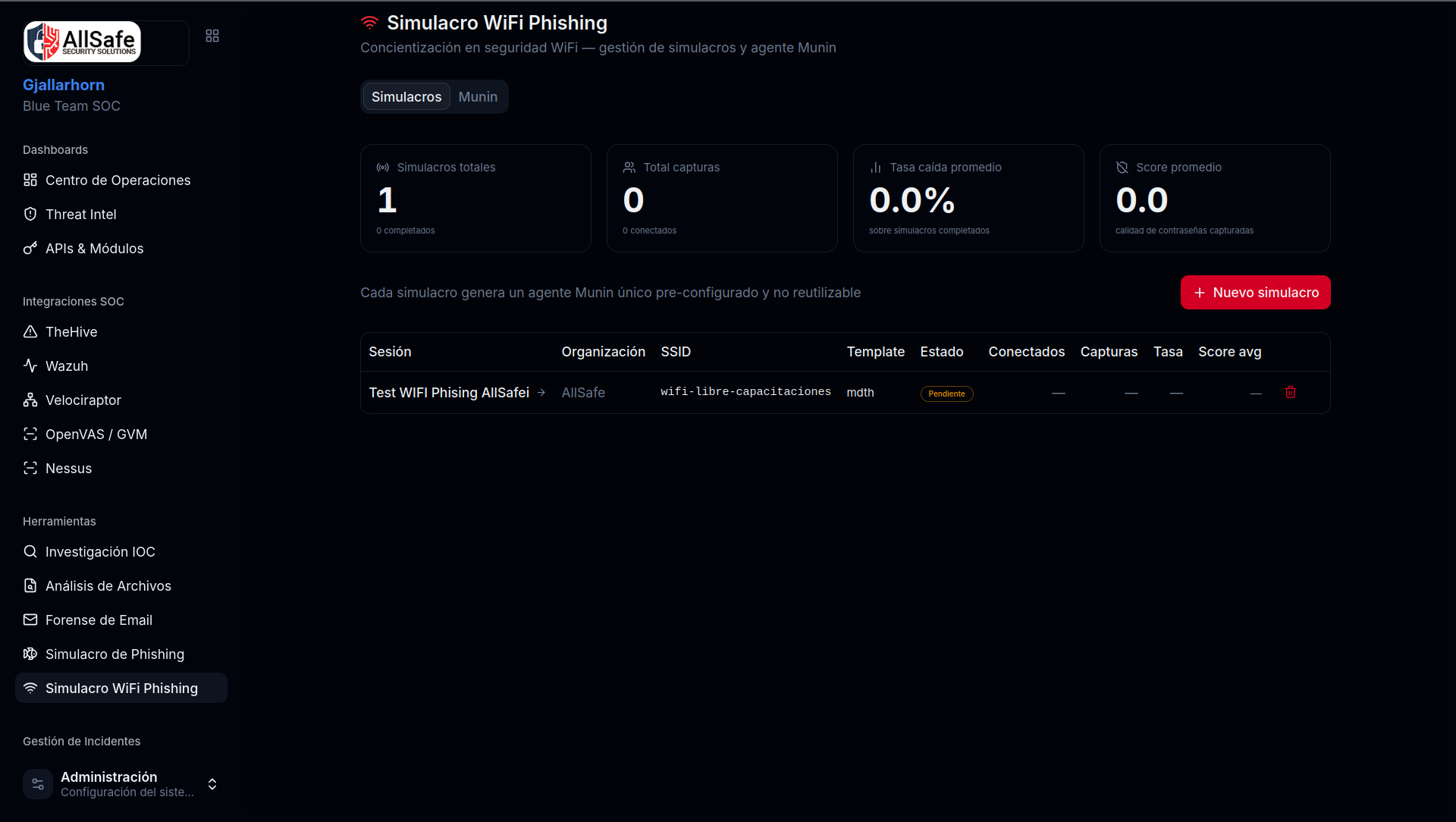Click the Análisis de Archivos file icon
The image size is (1456, 822).
pyautogui.click(x=30, y=585)
